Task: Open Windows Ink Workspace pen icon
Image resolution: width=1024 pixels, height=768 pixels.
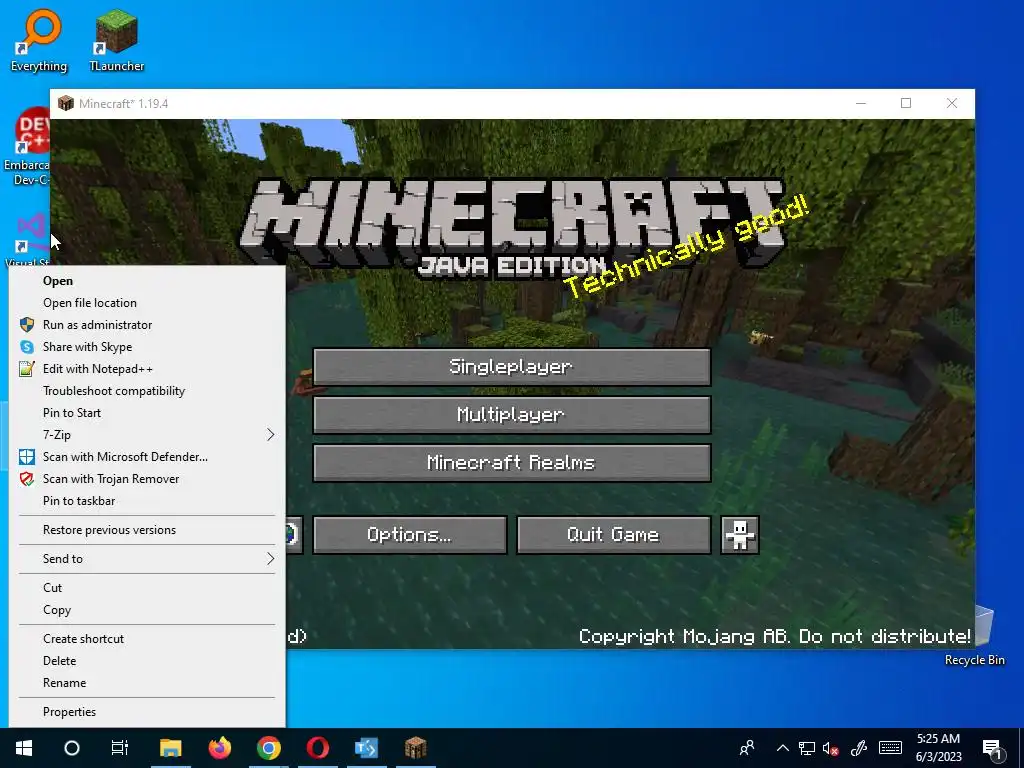Action: point(859,748)
